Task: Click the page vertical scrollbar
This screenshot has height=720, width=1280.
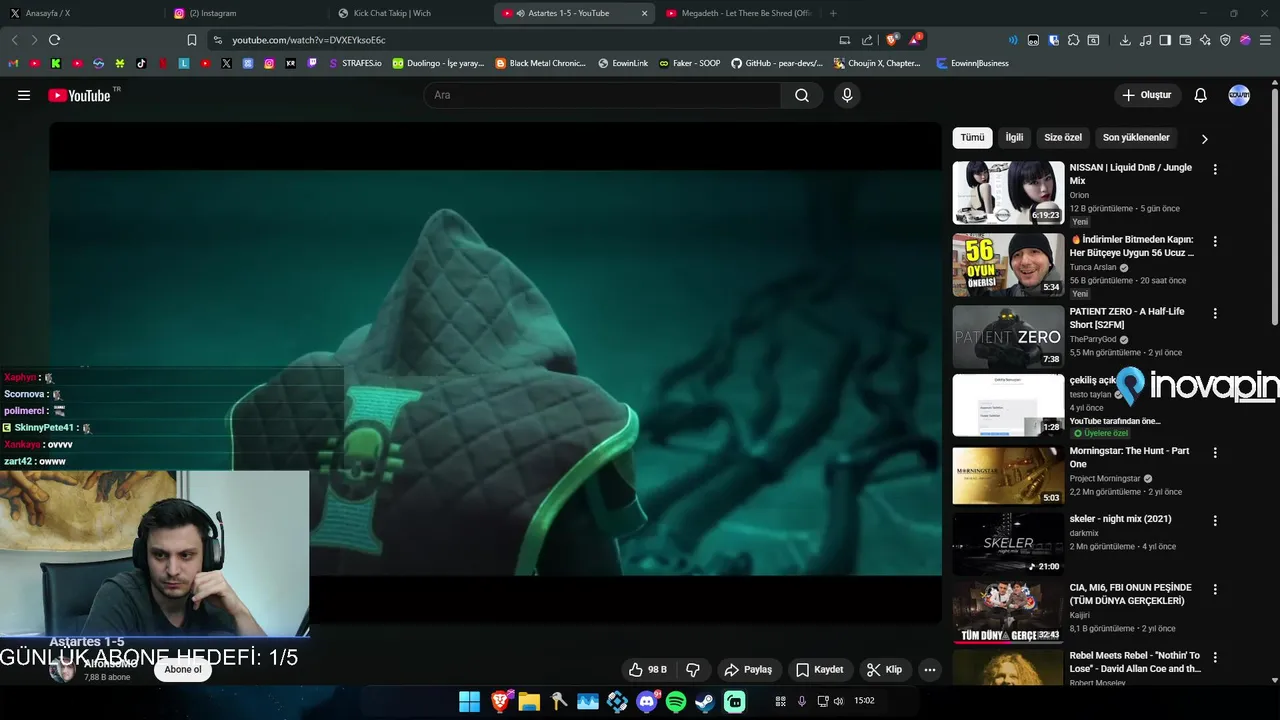Action: click(1274, 205)
